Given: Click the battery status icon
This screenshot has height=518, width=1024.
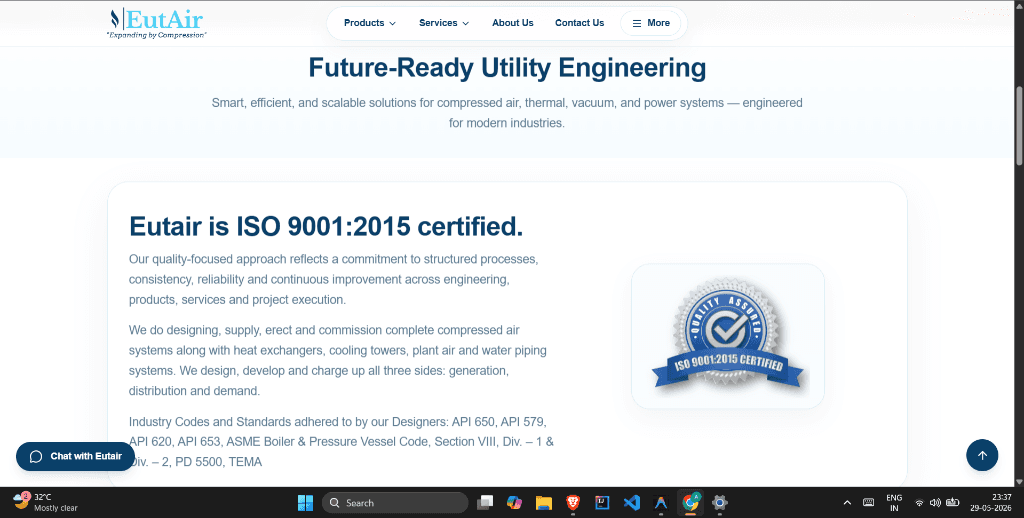Looking at the screenshot, I should click(953, 502).
